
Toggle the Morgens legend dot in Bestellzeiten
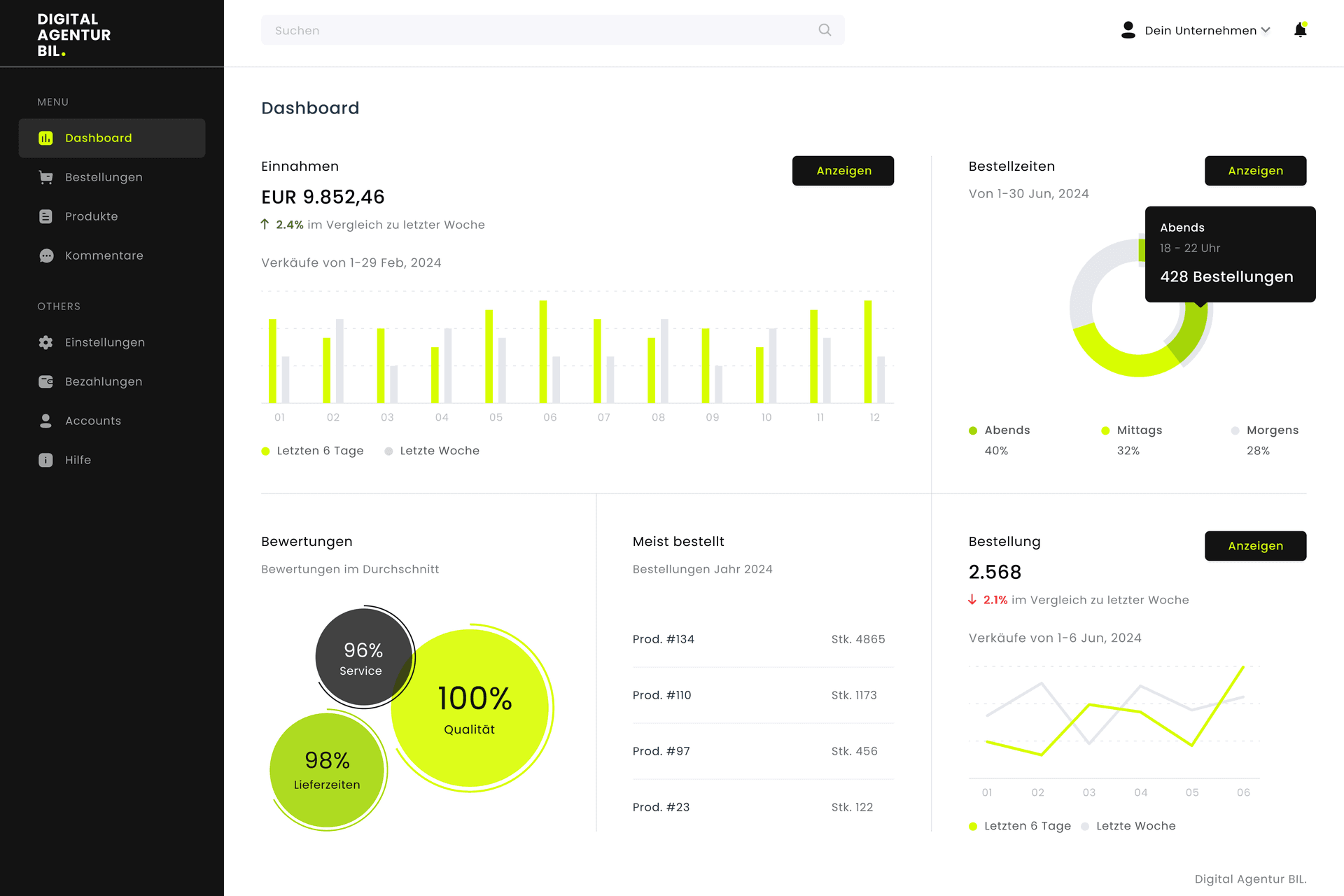[x=1235, y=430]
